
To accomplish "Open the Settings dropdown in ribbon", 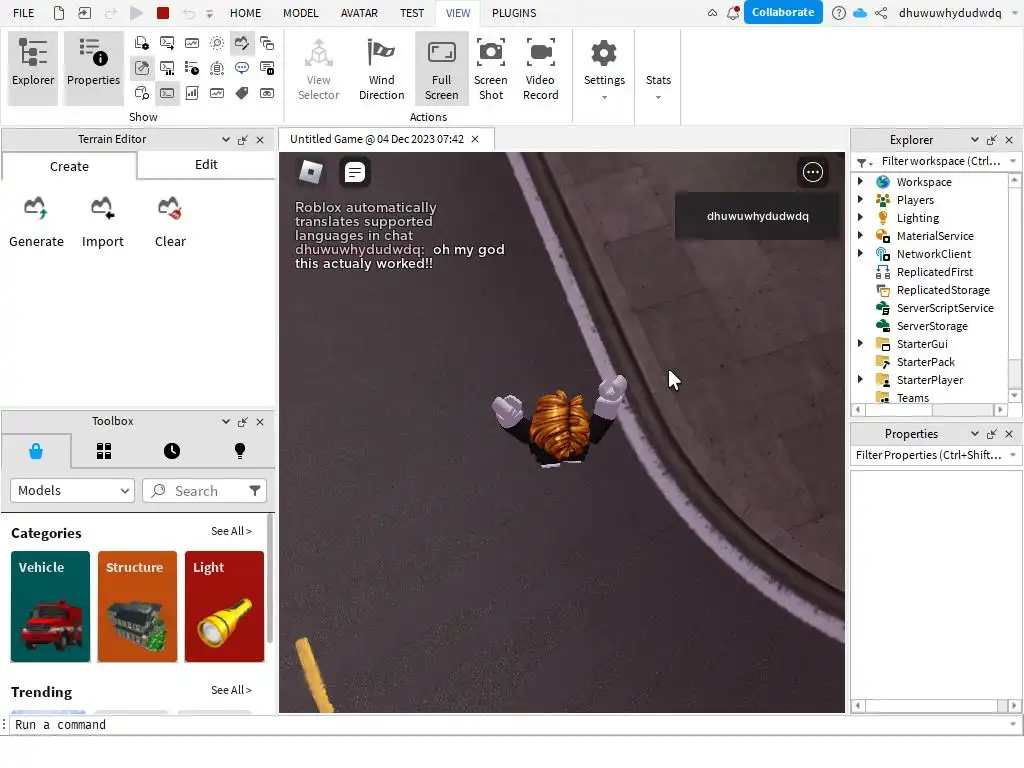I will tap(604, 69).
